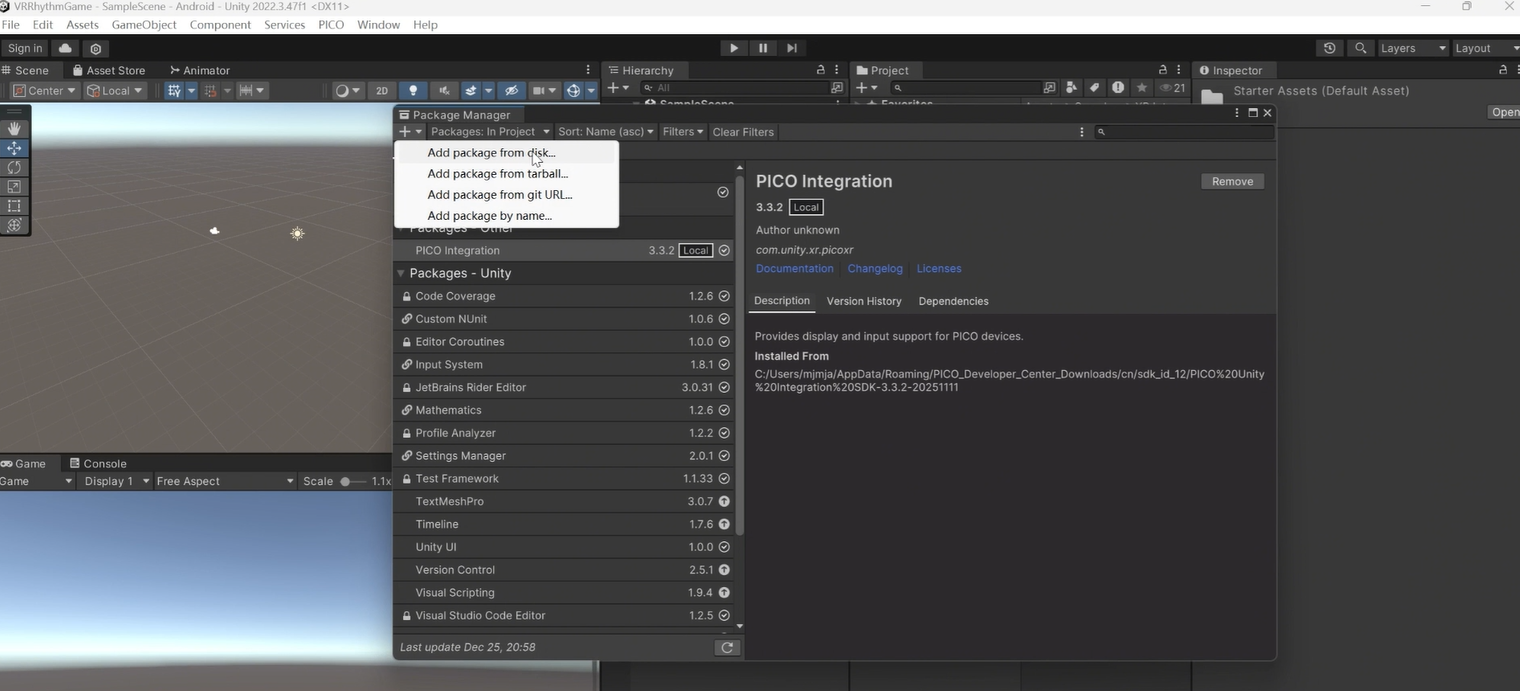This screenshot has width=1520, height=691.
Task: Open the Licenses link
Action: 939,268
